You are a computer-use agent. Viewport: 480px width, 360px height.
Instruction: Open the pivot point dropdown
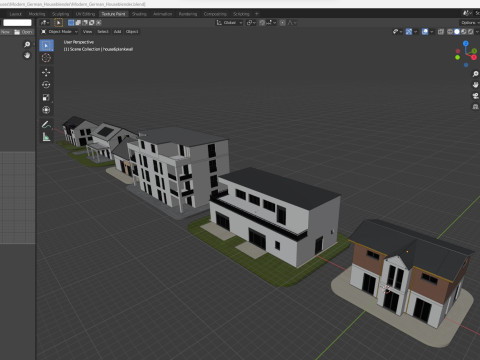[251, 23]
